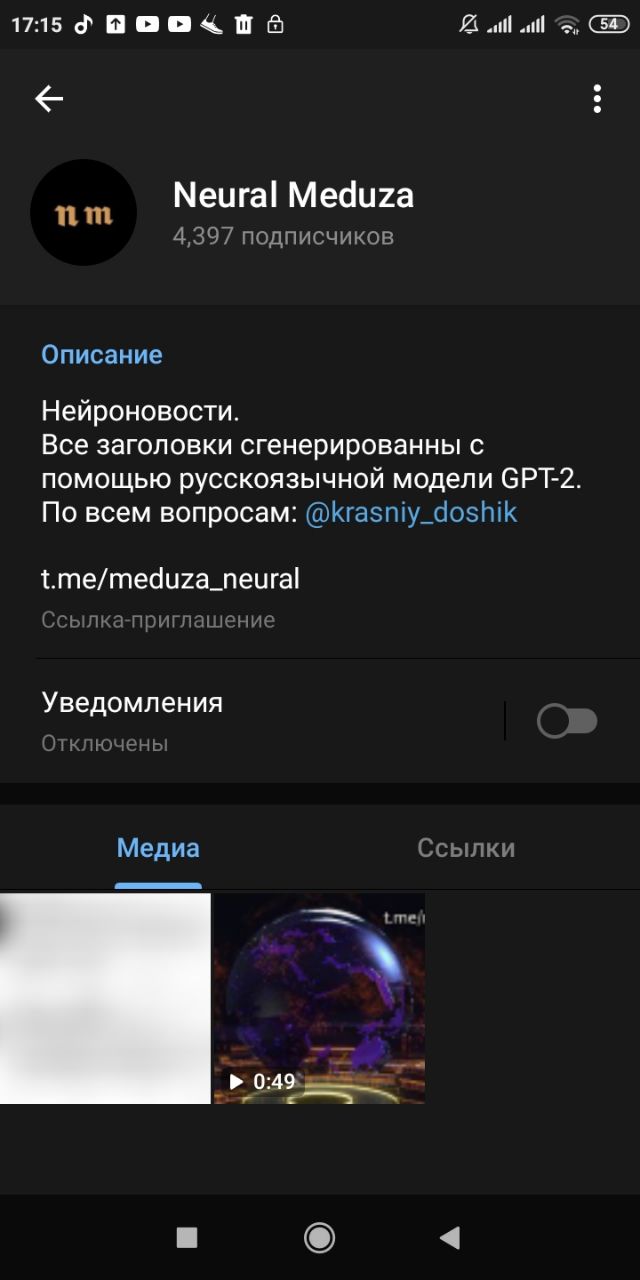Open the three-dot overflow menu

coord(597,98)
